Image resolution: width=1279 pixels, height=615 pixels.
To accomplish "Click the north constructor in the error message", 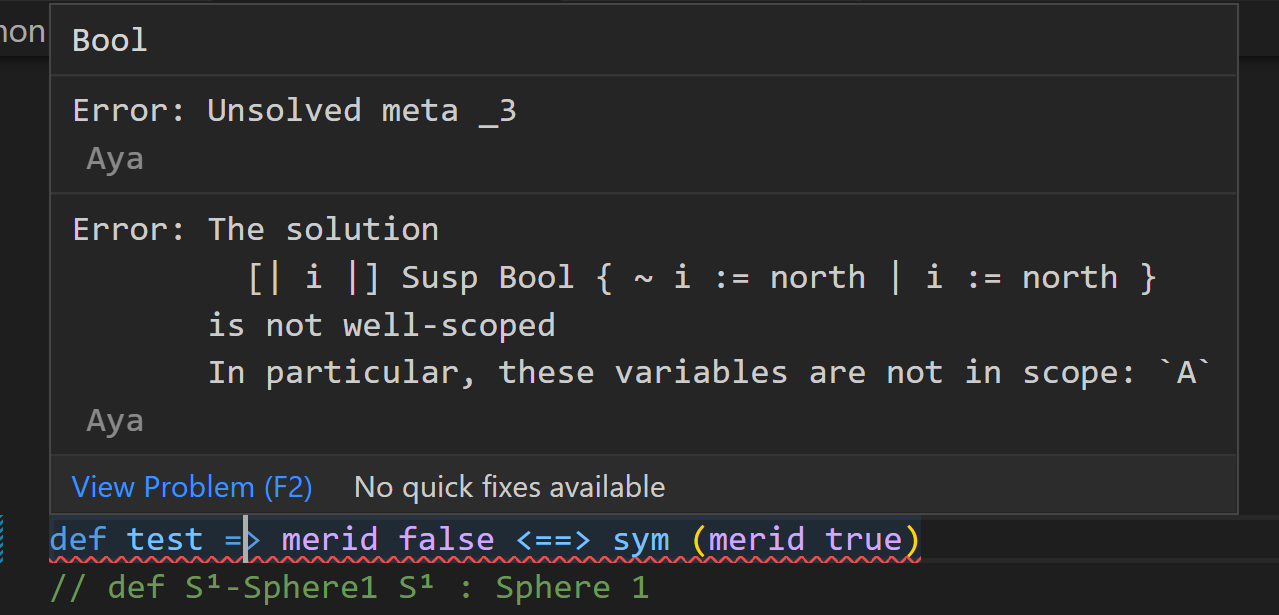I will 817,277.
